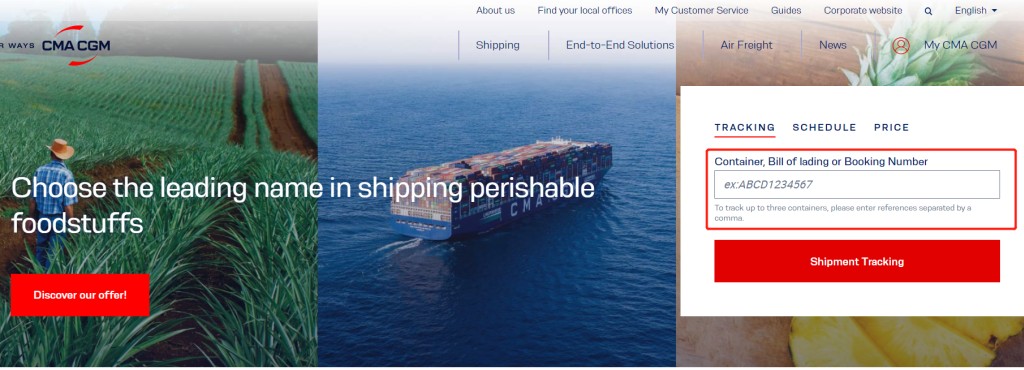
Task: Click the My CMA CGM text link
Action: coord(961,45)
